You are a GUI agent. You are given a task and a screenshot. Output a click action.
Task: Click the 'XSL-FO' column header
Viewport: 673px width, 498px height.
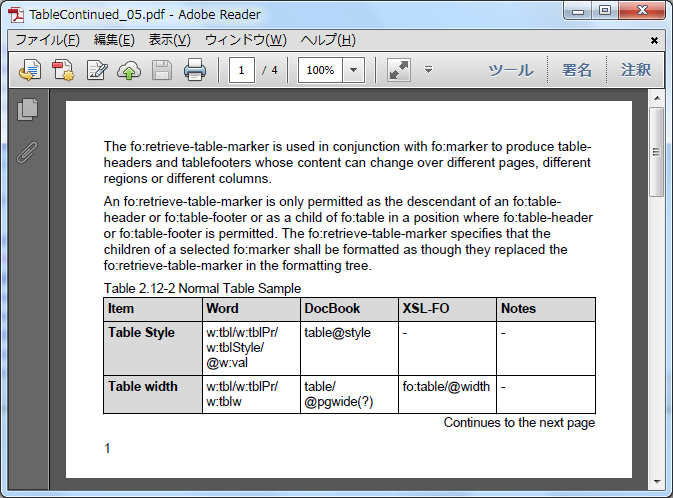pos(447,309)
